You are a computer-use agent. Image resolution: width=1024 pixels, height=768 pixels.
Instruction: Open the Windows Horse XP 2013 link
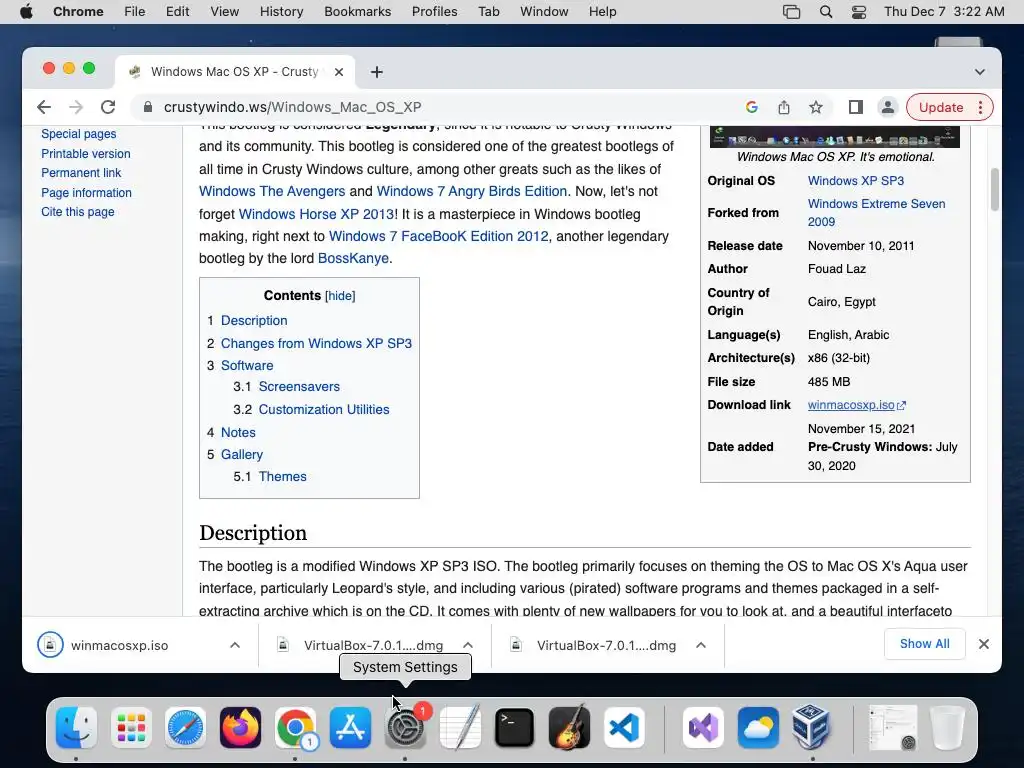(316, 214)
